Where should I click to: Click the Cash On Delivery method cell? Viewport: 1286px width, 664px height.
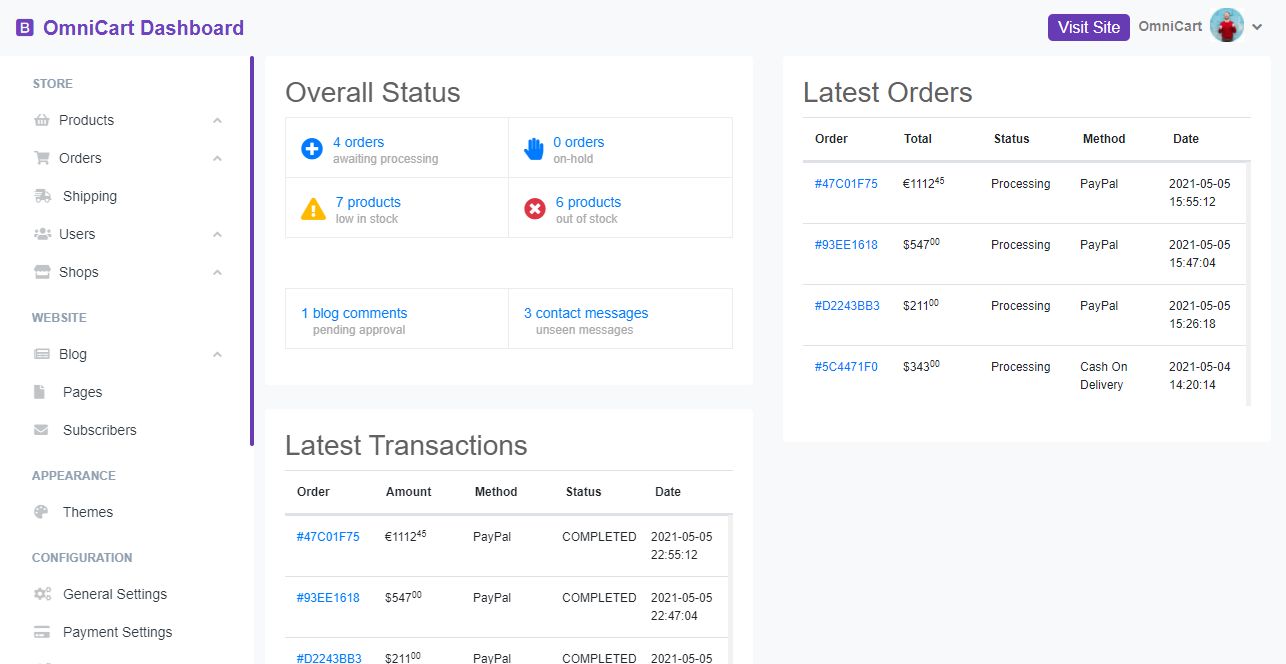1103,376
